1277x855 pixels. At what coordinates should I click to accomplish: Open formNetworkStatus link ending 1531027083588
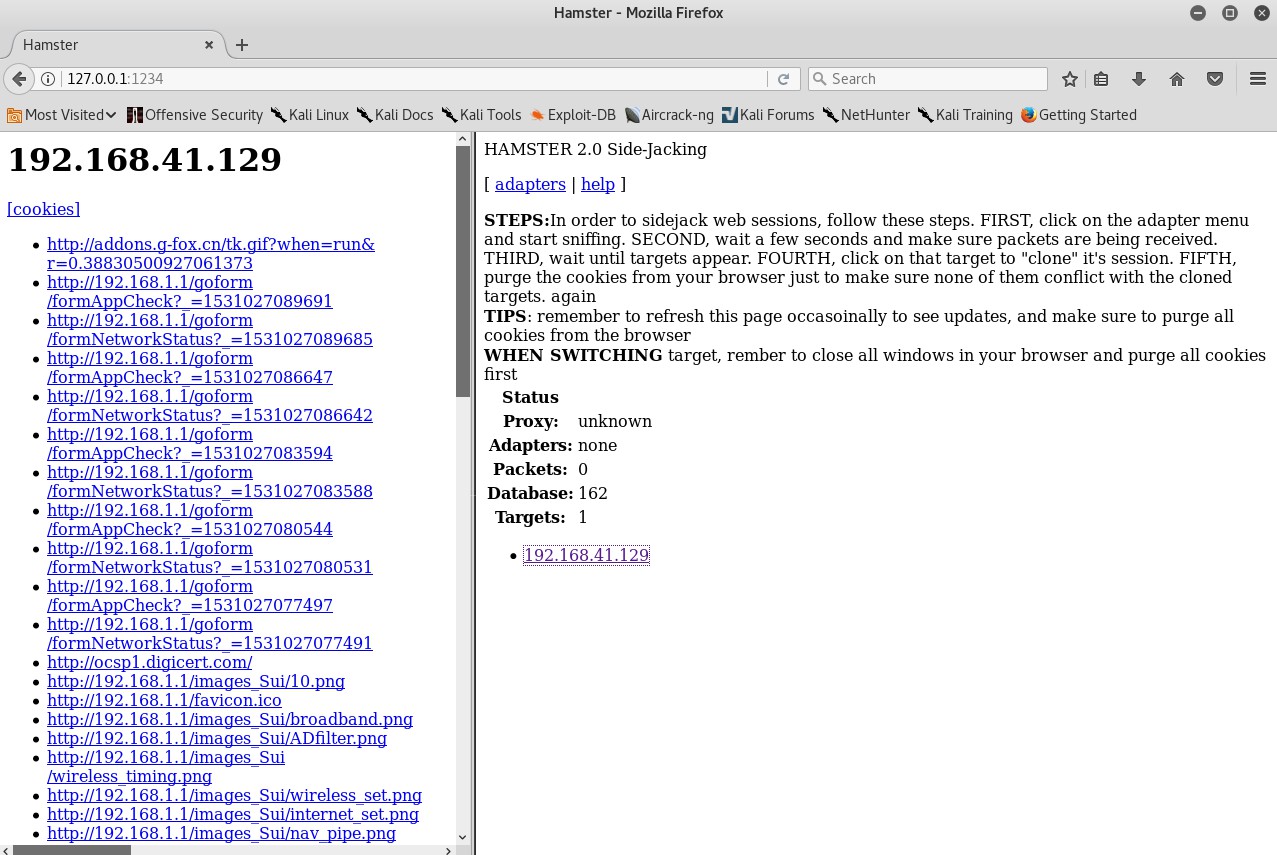point(210,482)
